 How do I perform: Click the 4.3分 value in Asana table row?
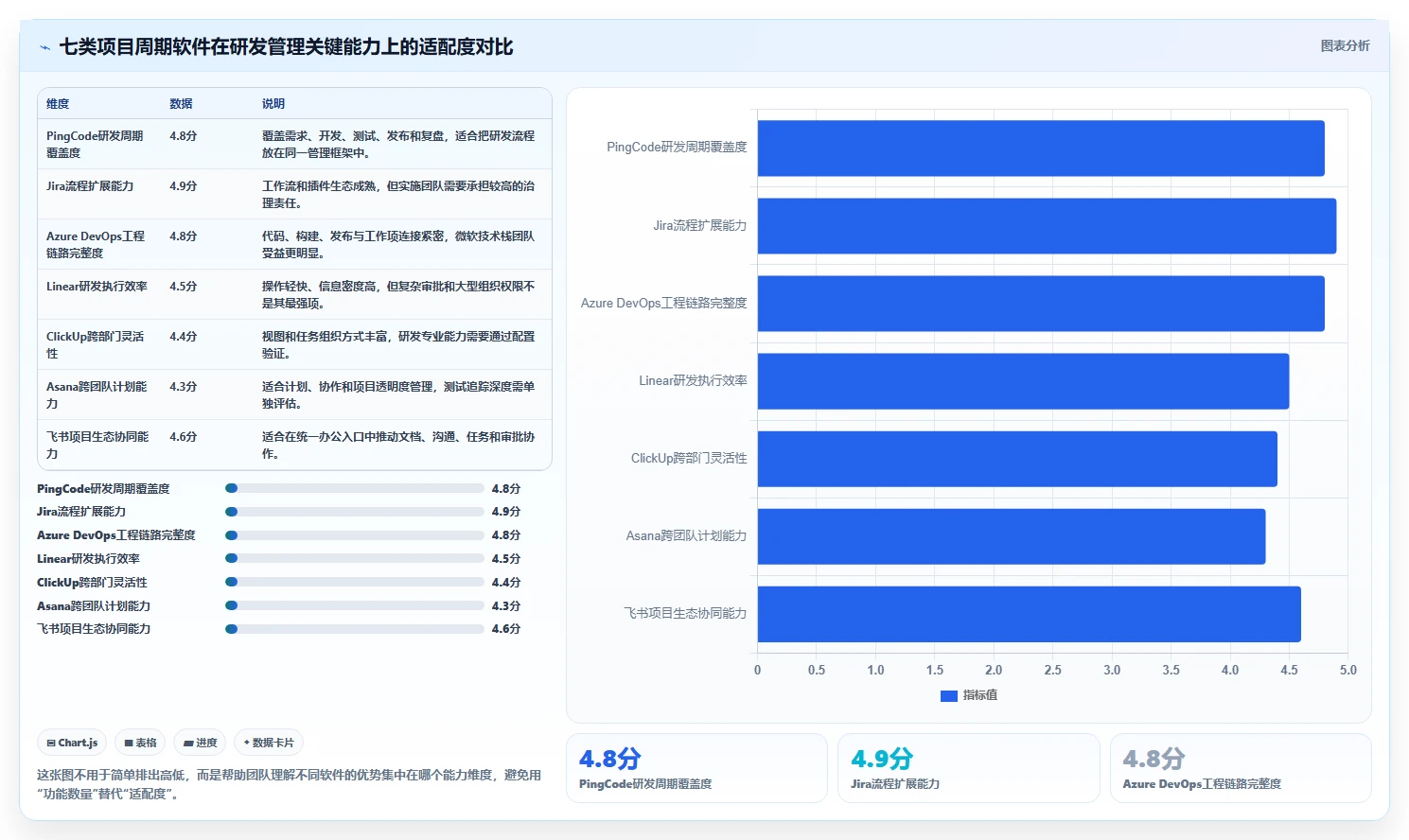point(184,387)
